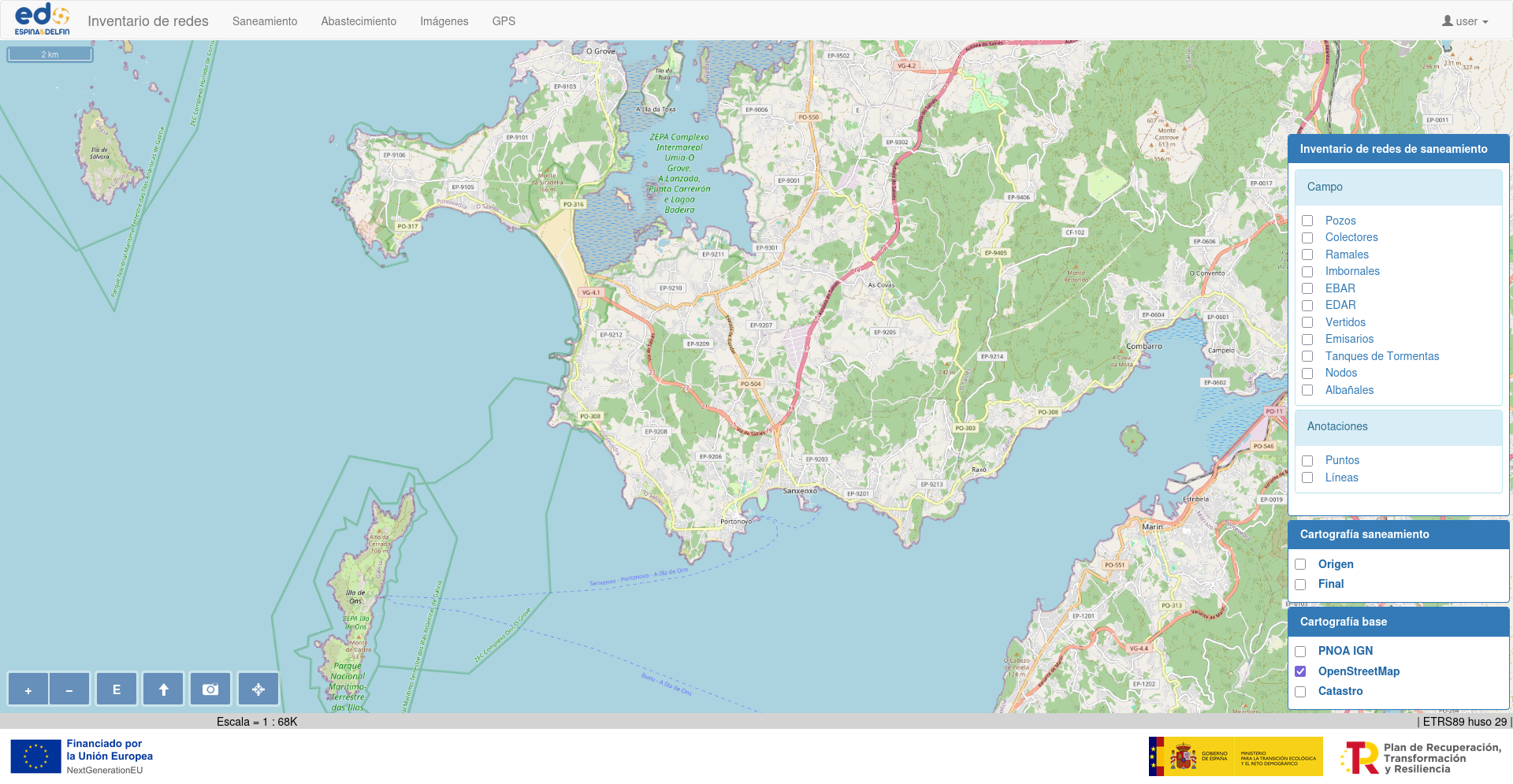
Task: Click the As Covas label on map
Action: 881,285
